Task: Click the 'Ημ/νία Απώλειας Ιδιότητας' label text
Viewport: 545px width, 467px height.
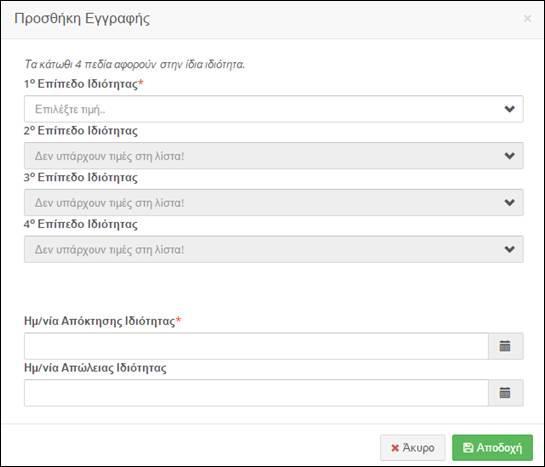Action: [95, 368]
